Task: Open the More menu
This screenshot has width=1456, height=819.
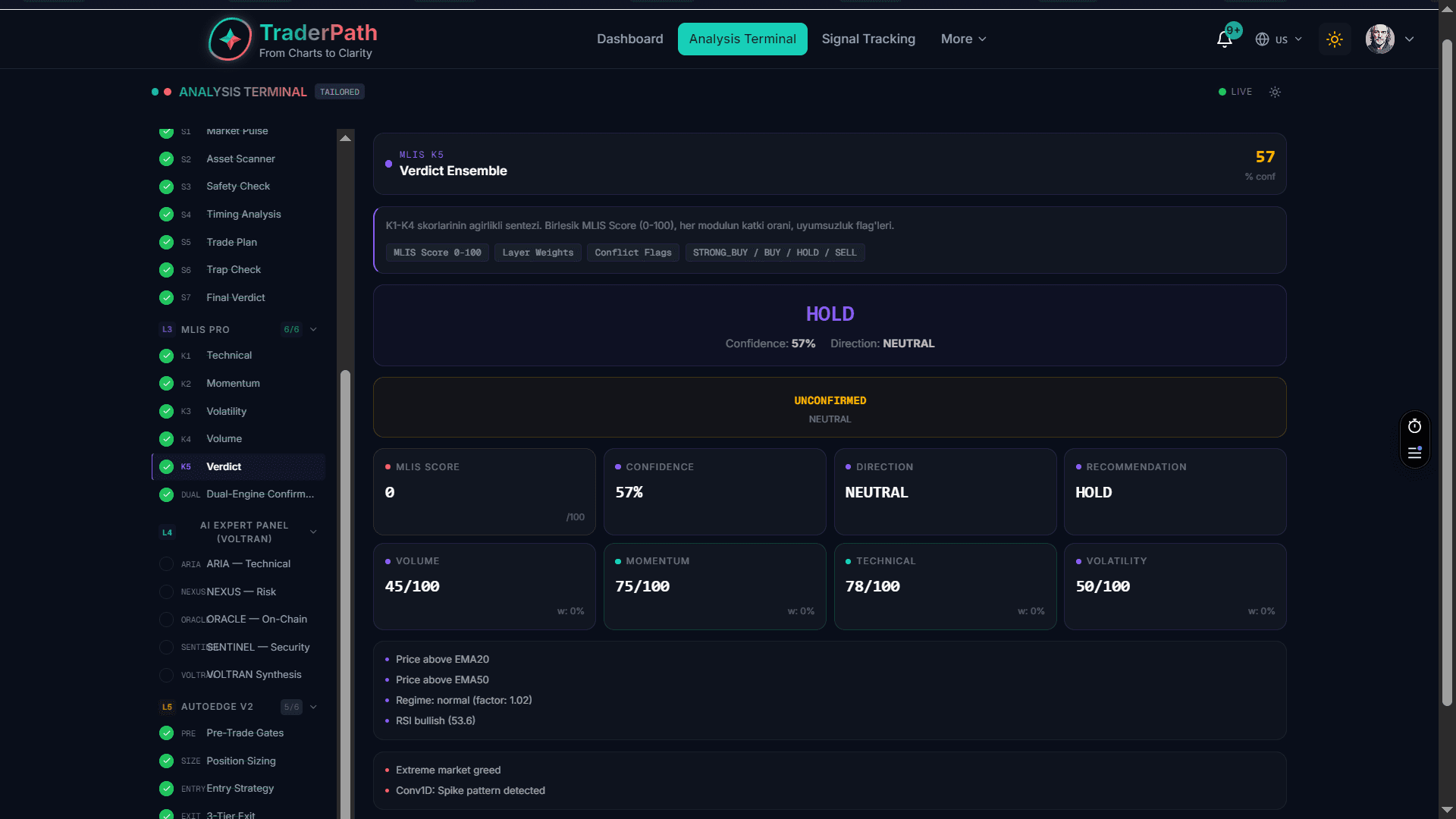Action: [963, 39]
